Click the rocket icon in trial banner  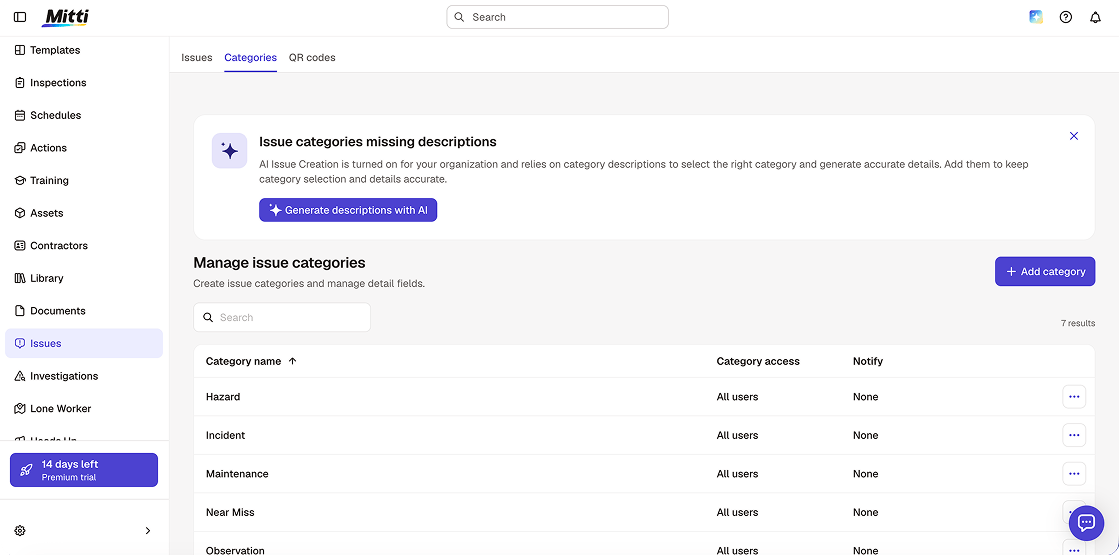[x=26, y=470]
